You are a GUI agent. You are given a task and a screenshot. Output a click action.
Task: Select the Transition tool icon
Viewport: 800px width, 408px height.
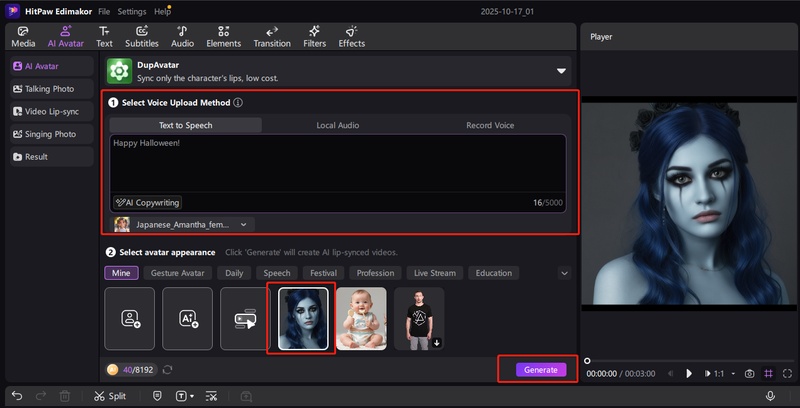coord(272,37)
